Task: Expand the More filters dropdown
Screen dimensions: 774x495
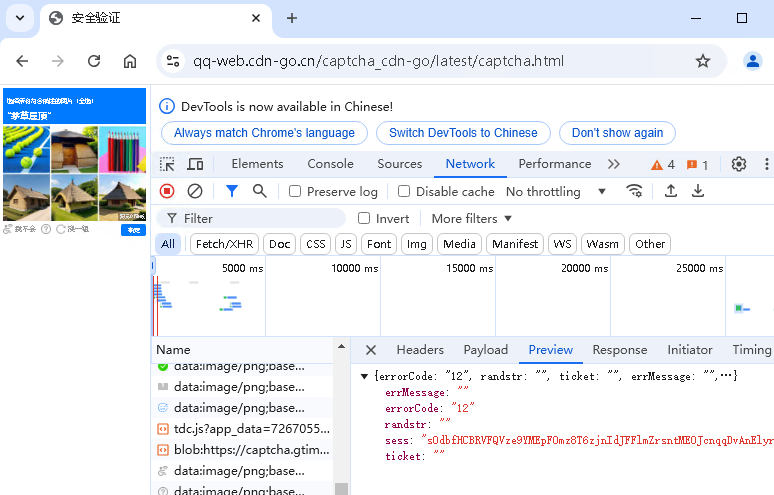Action: pyautogui.click(x=471, y=218)
